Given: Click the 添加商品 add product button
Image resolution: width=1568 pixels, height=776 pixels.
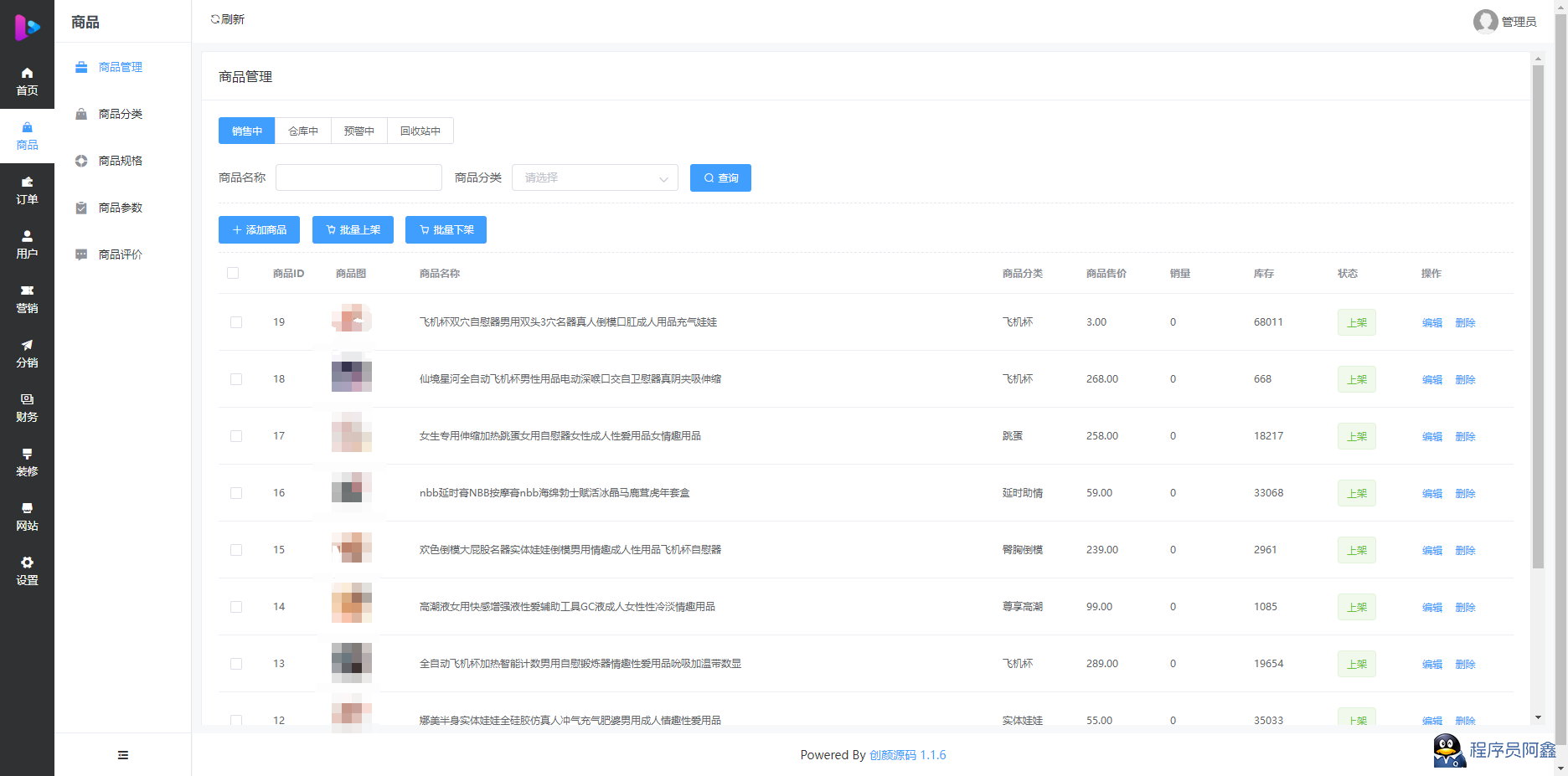Looking at the screenshot, I should pos(259,229).
